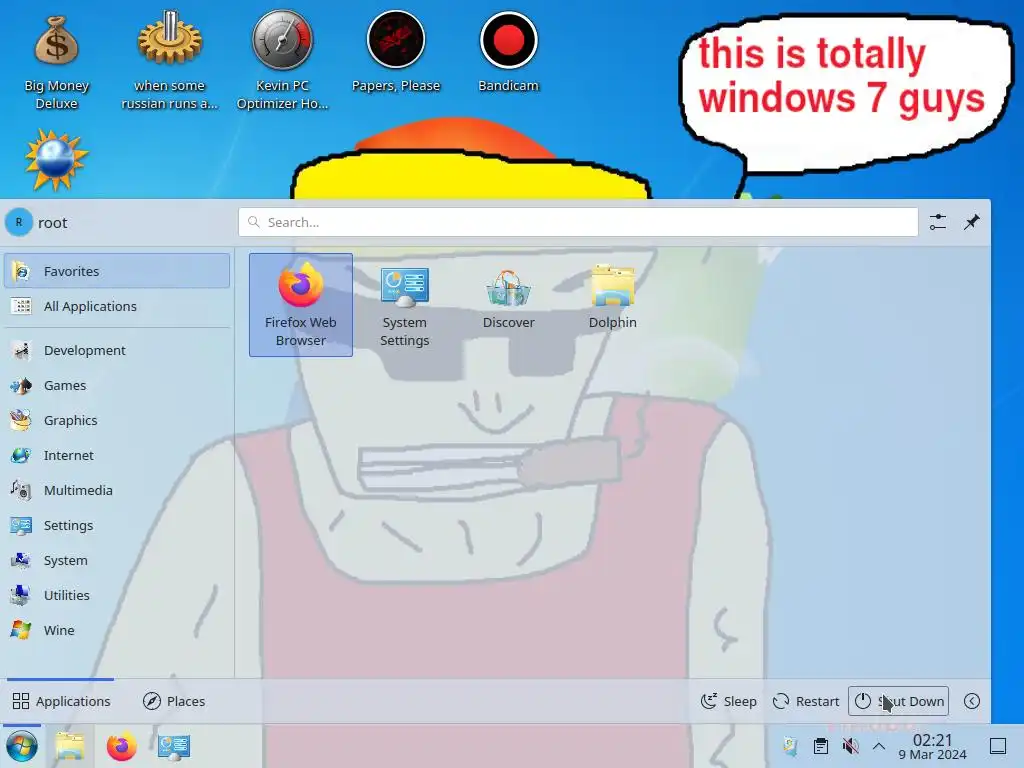Click the tray icon left of clipboard
Screen dimensions: 1024x768
tap(791, 746)
